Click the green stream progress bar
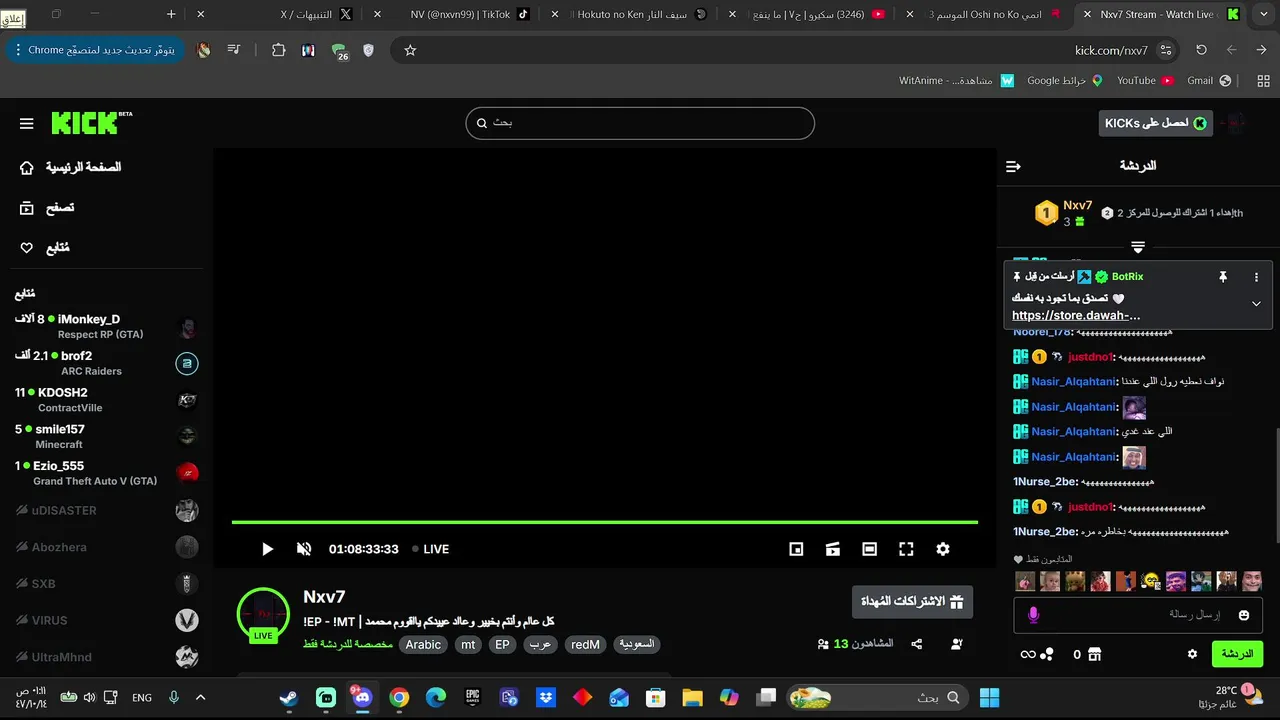Viewport: 1280px width, 720px height. coord(605,522)
